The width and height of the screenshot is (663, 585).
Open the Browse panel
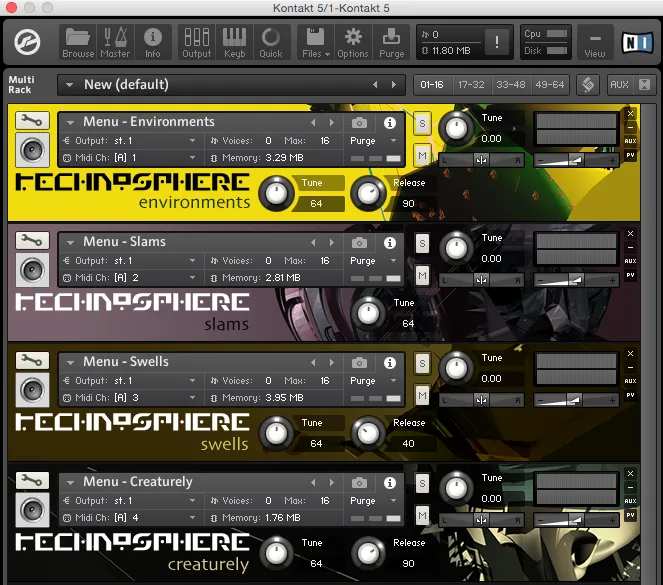78,42
